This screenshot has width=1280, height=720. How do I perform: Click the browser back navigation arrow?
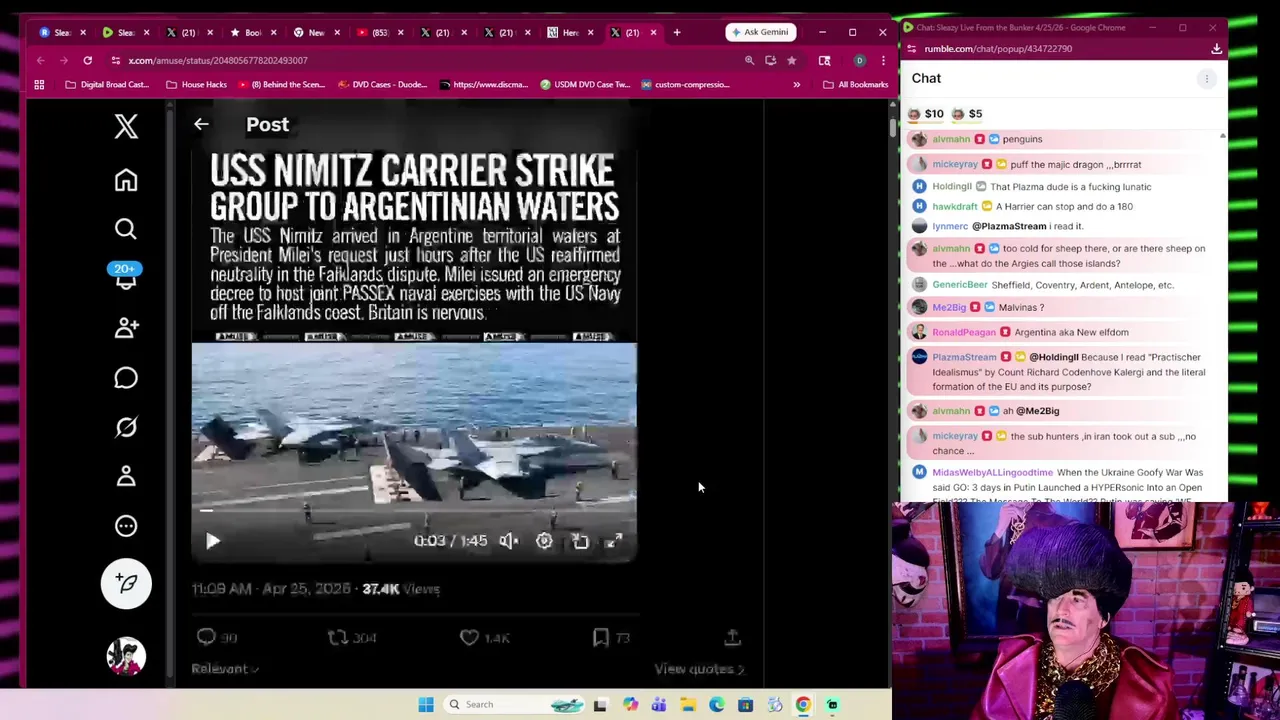41,61
